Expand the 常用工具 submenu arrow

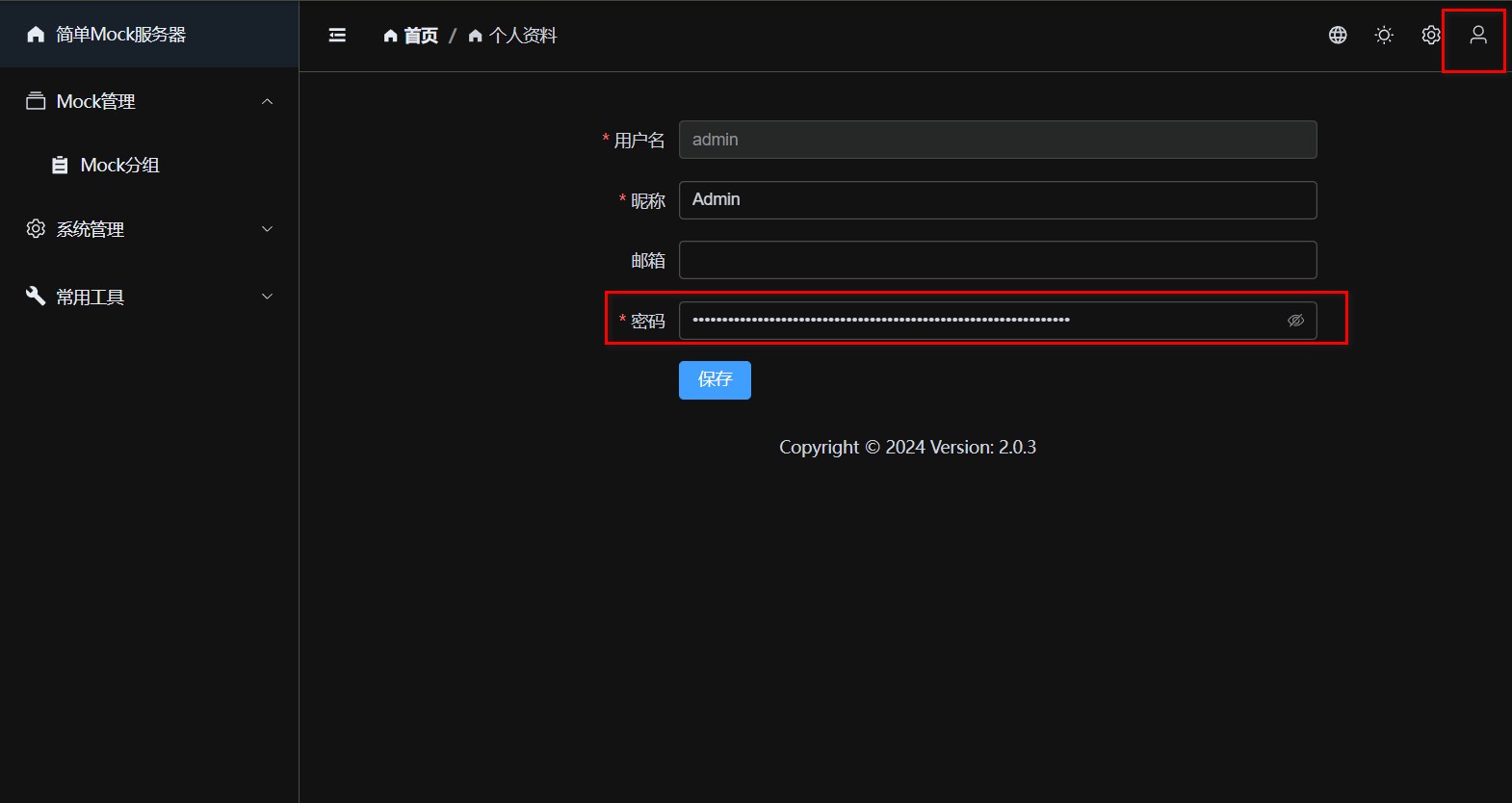[268, 297]
